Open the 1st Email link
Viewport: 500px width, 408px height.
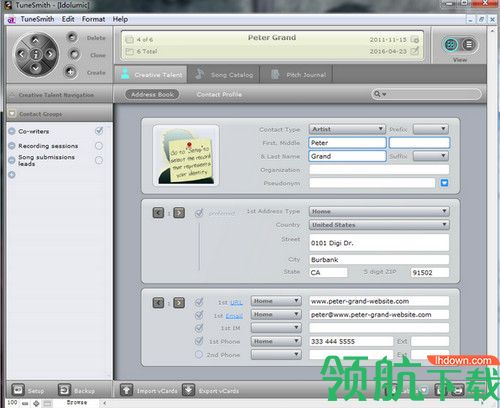click(x=234, y=316)
